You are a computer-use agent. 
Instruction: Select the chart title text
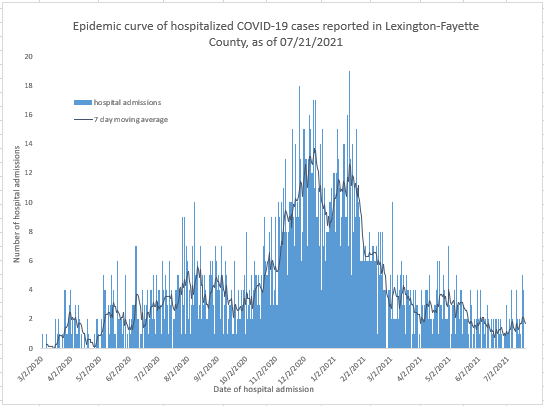pyautogui.click(x=276, y=34)
